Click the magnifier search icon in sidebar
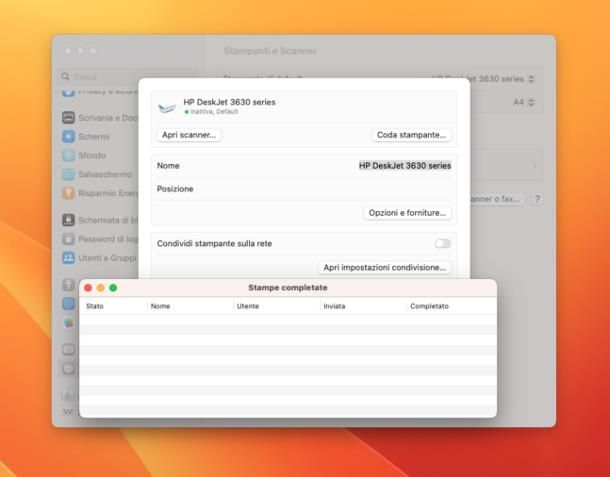Screen dimensions: 610x477 (x=65, y=76)
